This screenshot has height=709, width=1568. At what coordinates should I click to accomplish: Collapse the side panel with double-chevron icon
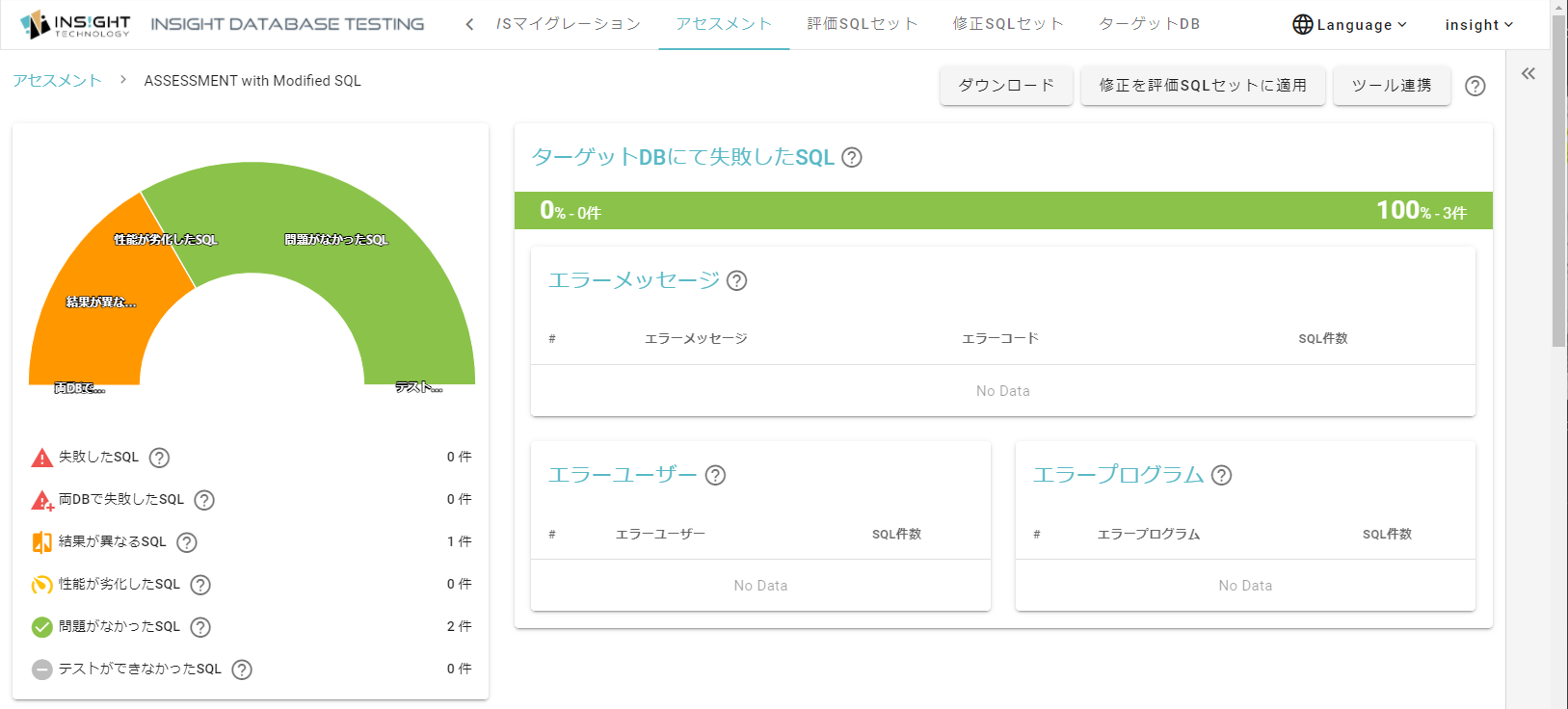pyautogui.click(x=1528, y=73)
